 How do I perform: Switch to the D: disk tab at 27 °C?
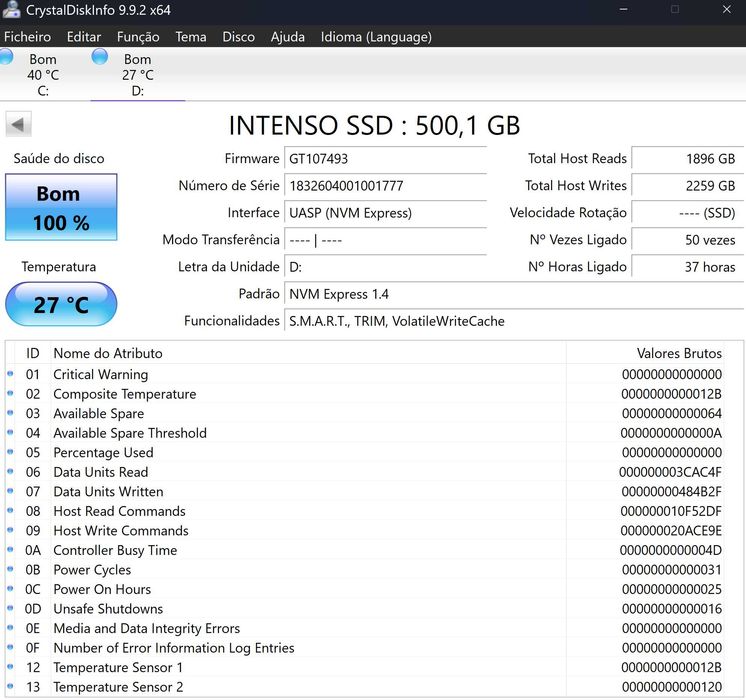pos(137,75)
